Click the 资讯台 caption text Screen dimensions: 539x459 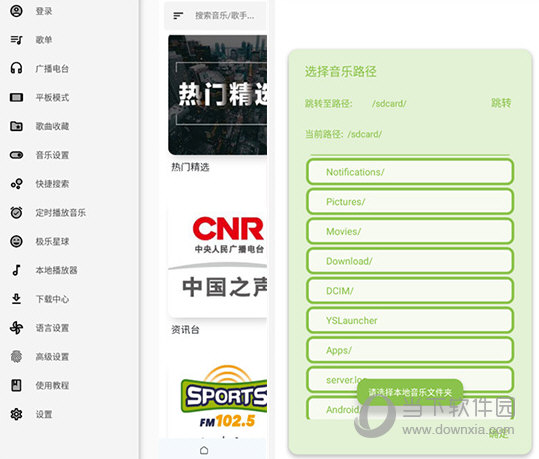185,329
